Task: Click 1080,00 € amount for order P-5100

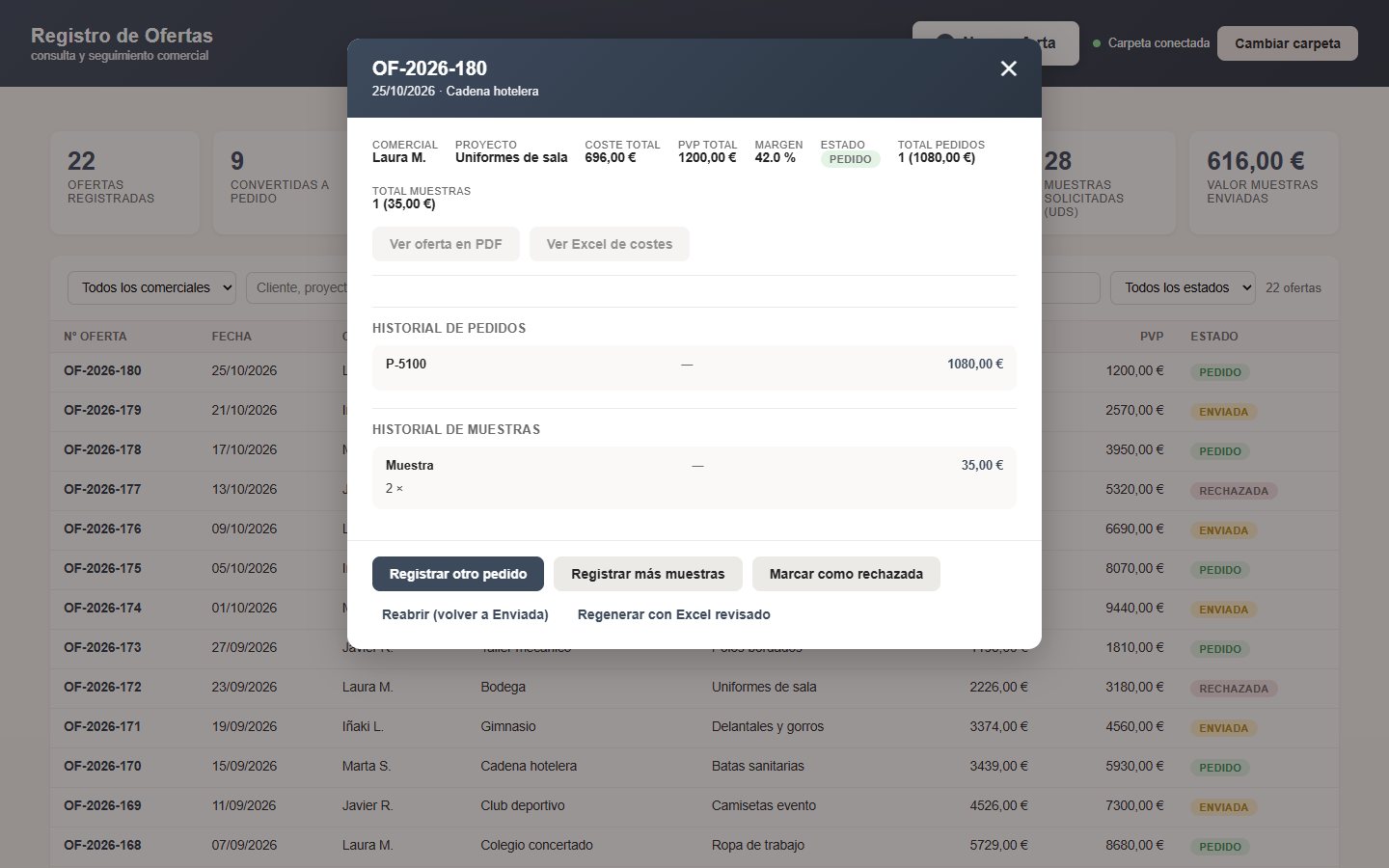Action: tap(975, 364)
